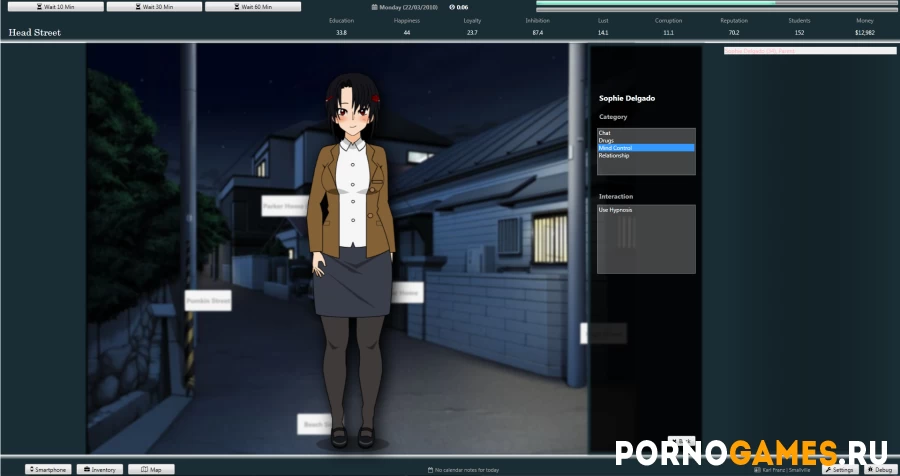Open the Smartphone
This screenshot has height=476, width=900.
(48, 469)
